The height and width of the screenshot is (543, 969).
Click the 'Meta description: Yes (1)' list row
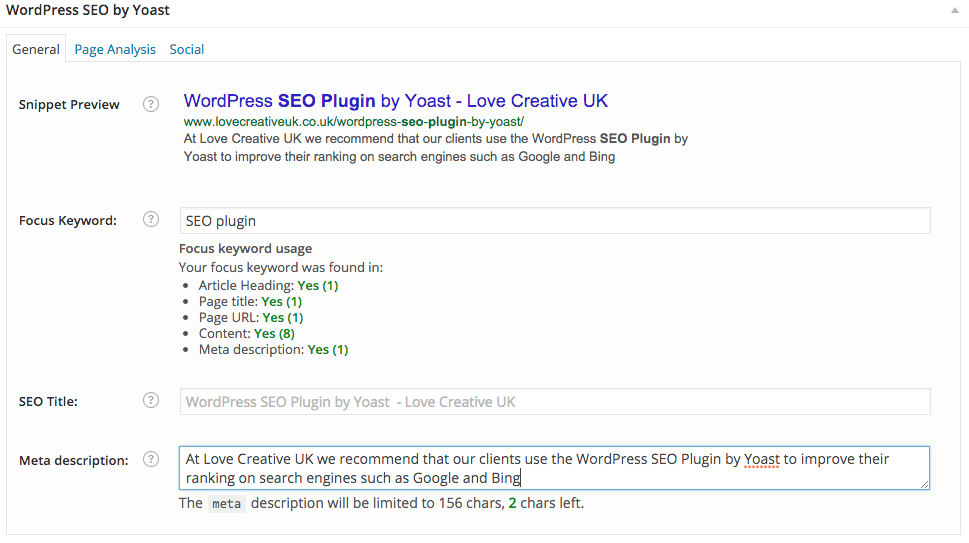[273, 350]
